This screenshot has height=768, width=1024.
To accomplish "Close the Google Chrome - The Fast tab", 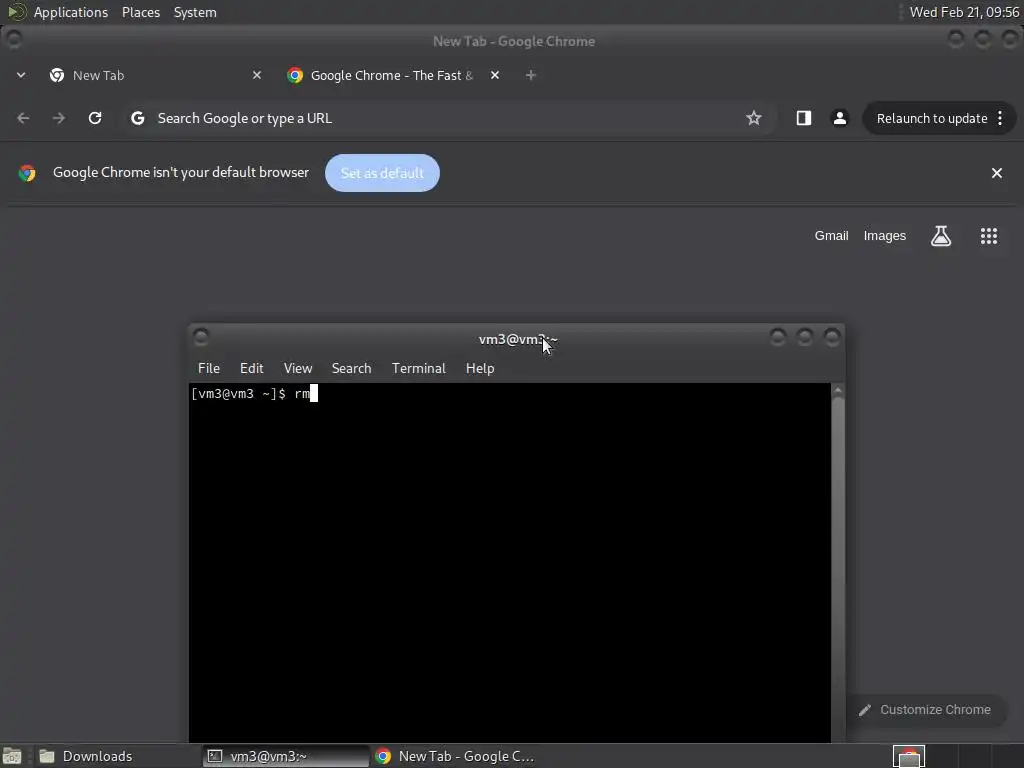I will (495, 75).
